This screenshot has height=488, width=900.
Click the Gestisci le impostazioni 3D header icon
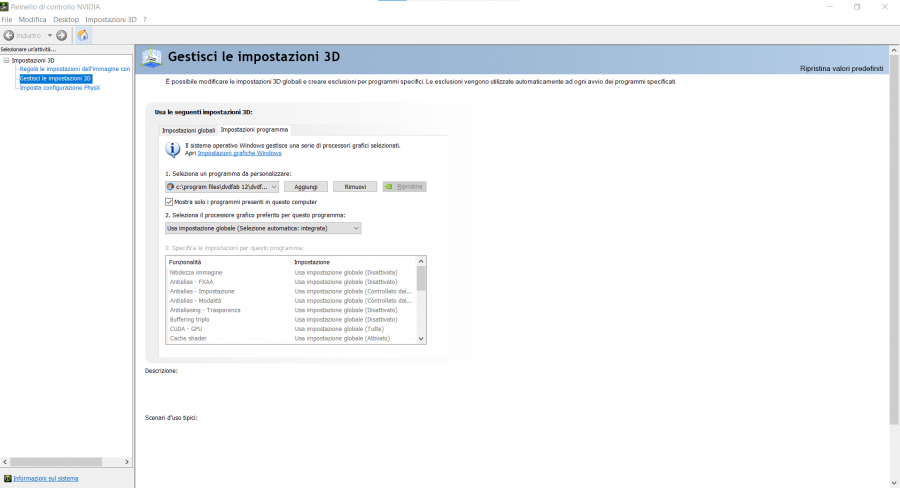(152, 58)
